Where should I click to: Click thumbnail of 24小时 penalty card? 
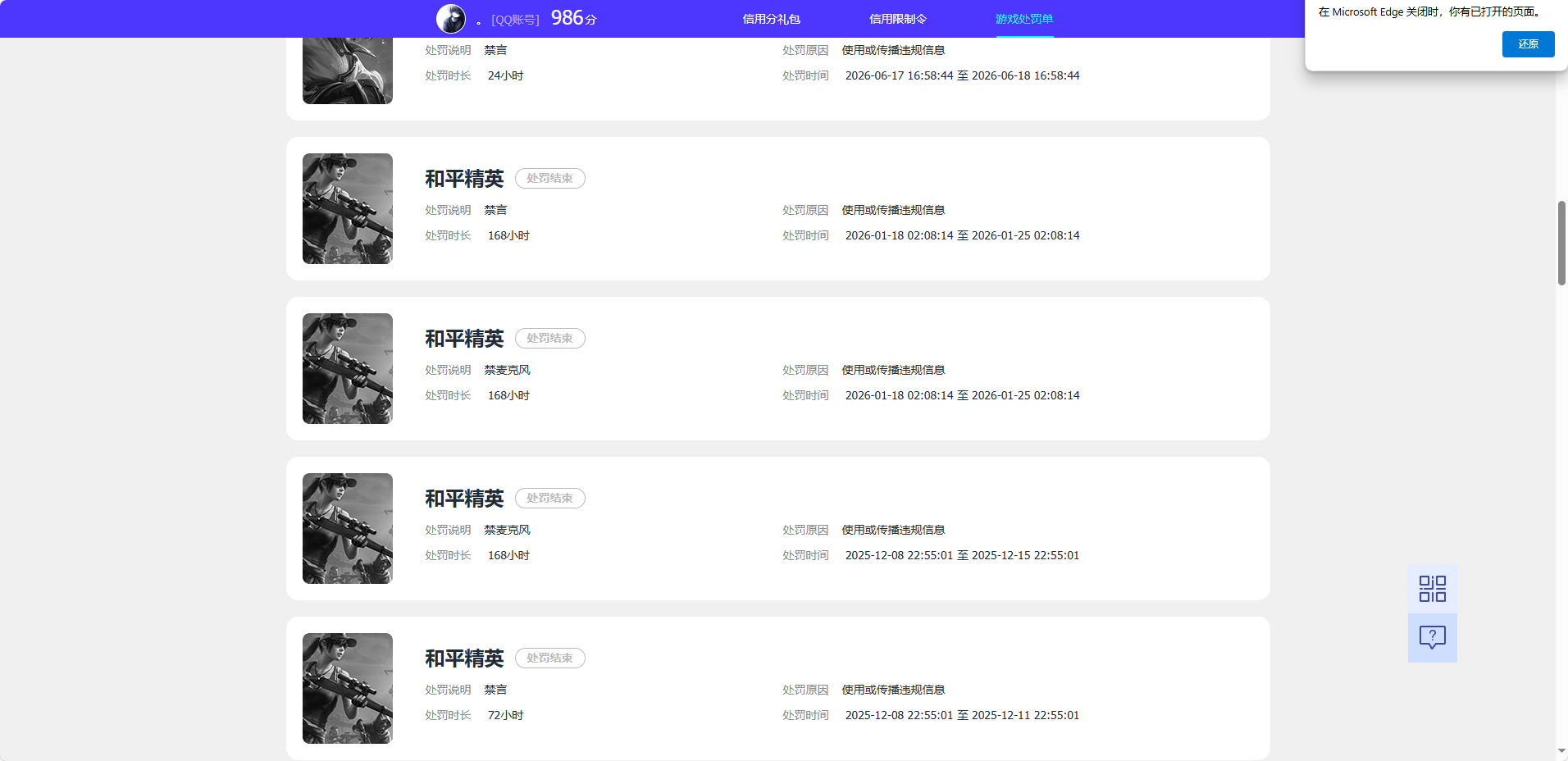click(348, 71)
